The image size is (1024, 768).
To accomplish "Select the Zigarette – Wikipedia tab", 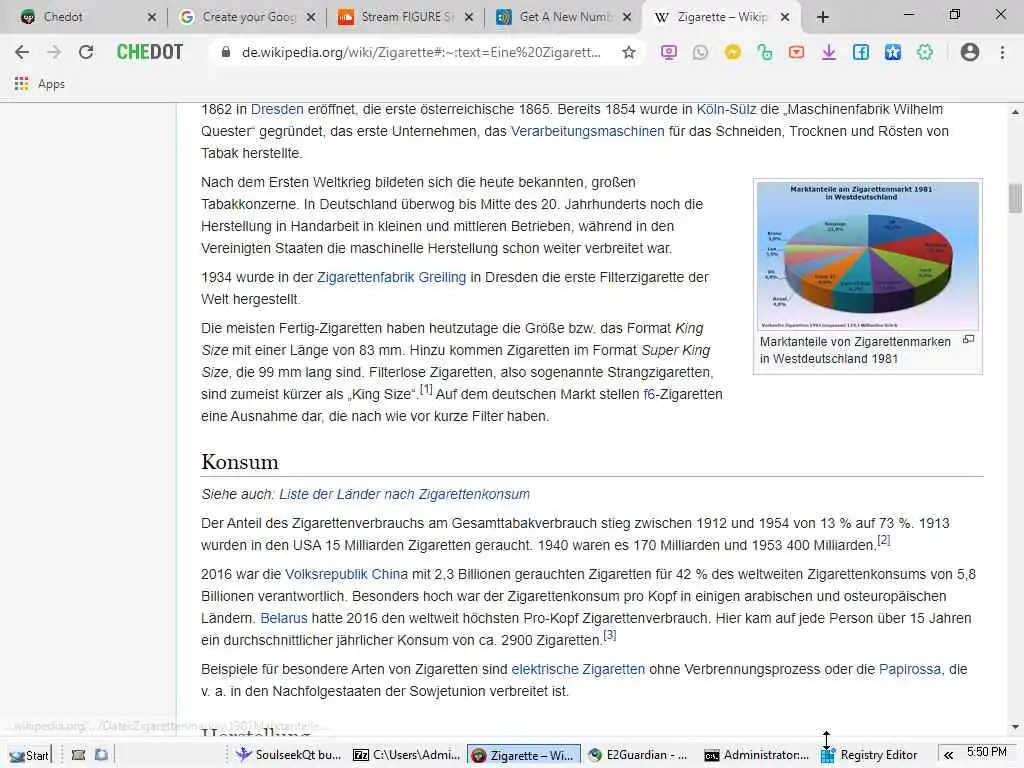I will click(x=722, y=17).
